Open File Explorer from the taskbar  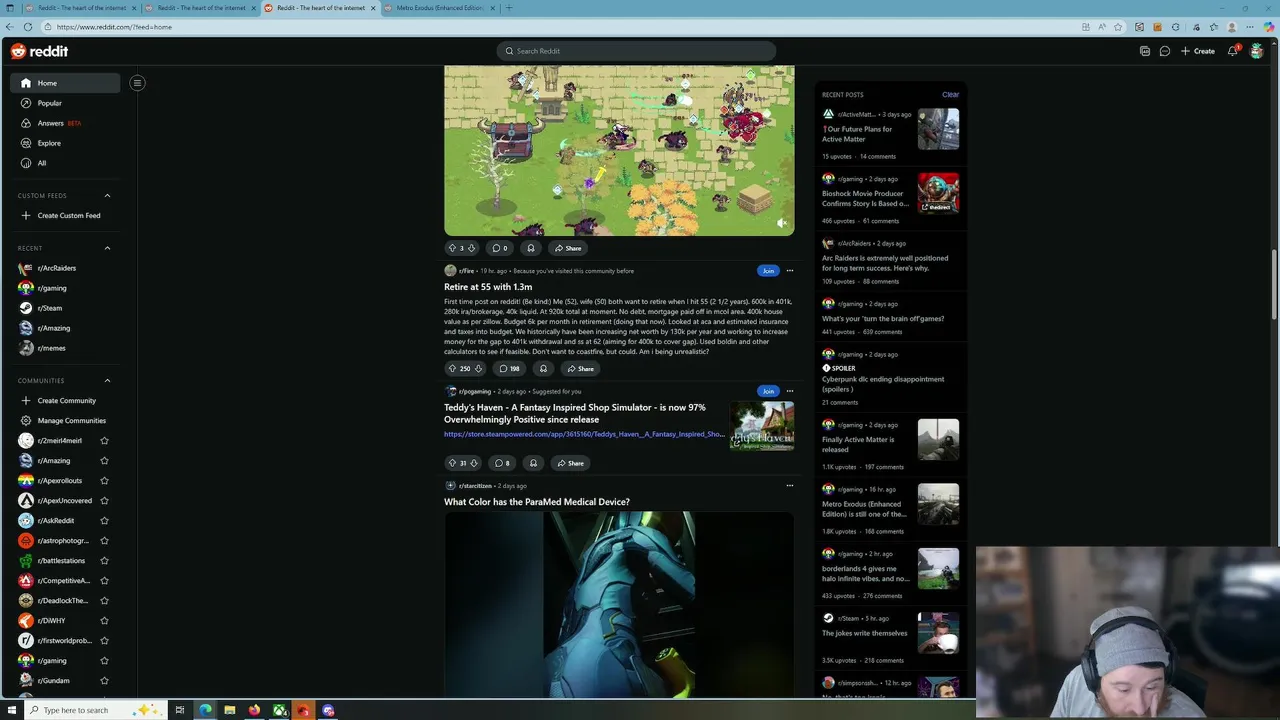pyautogui.click(x=230, y=710)
